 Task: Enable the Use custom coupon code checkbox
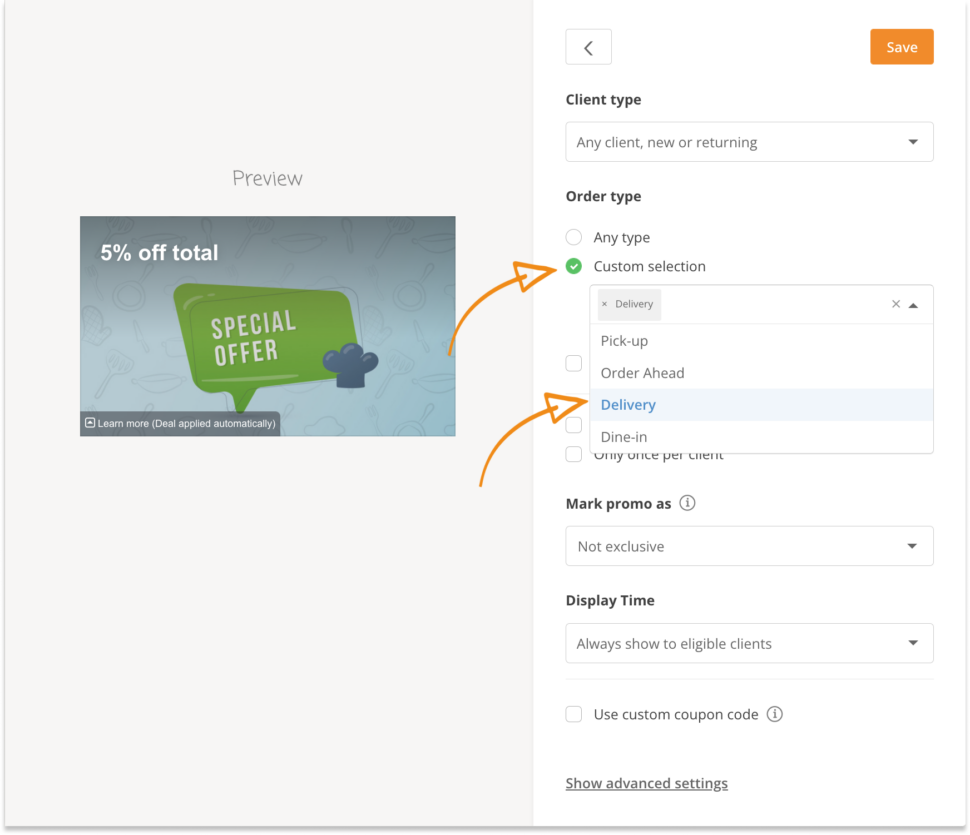click(x=574, y=714)
